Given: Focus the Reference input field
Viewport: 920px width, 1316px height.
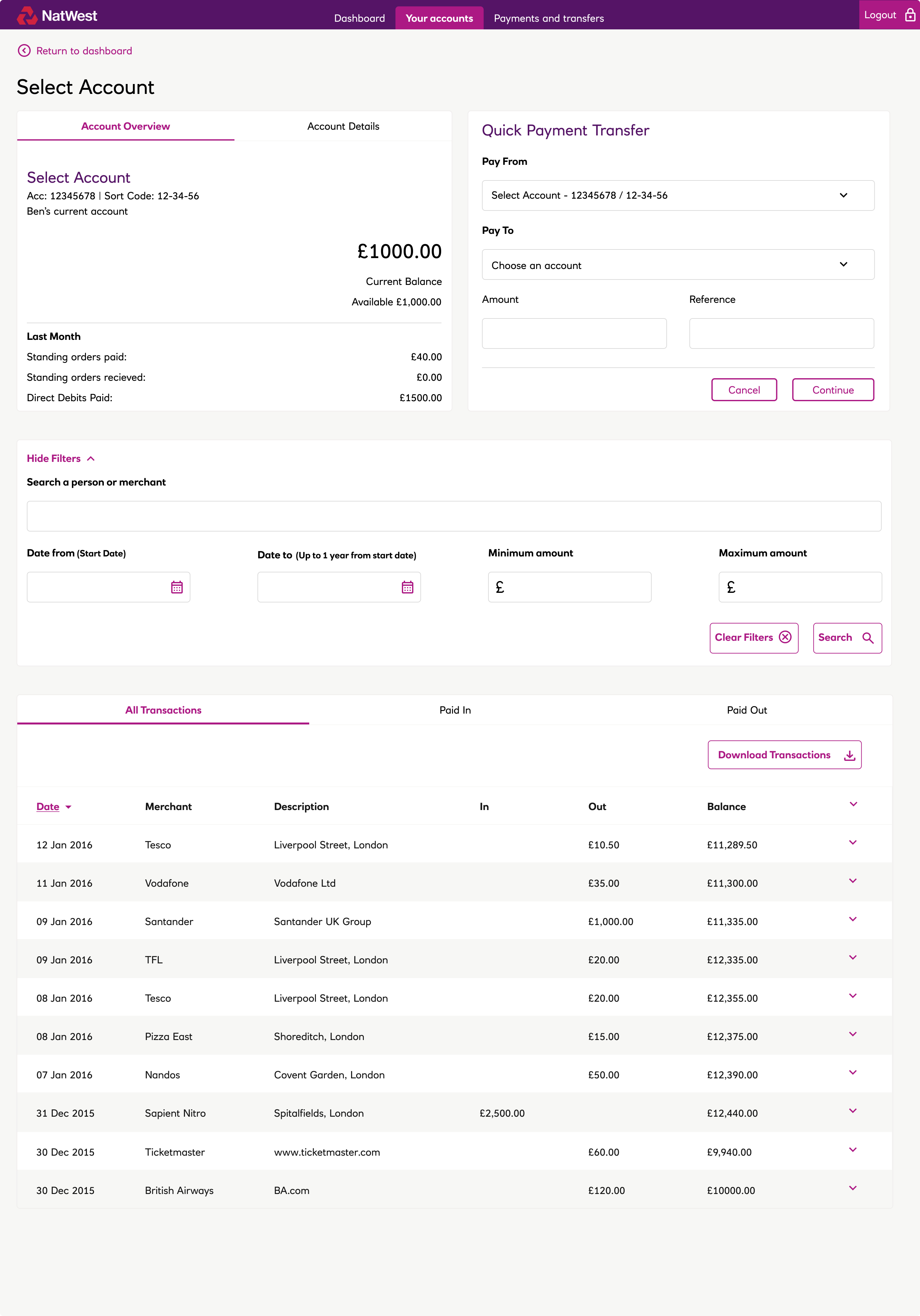Looking at the screenshot, I should (x=781, y=333).
